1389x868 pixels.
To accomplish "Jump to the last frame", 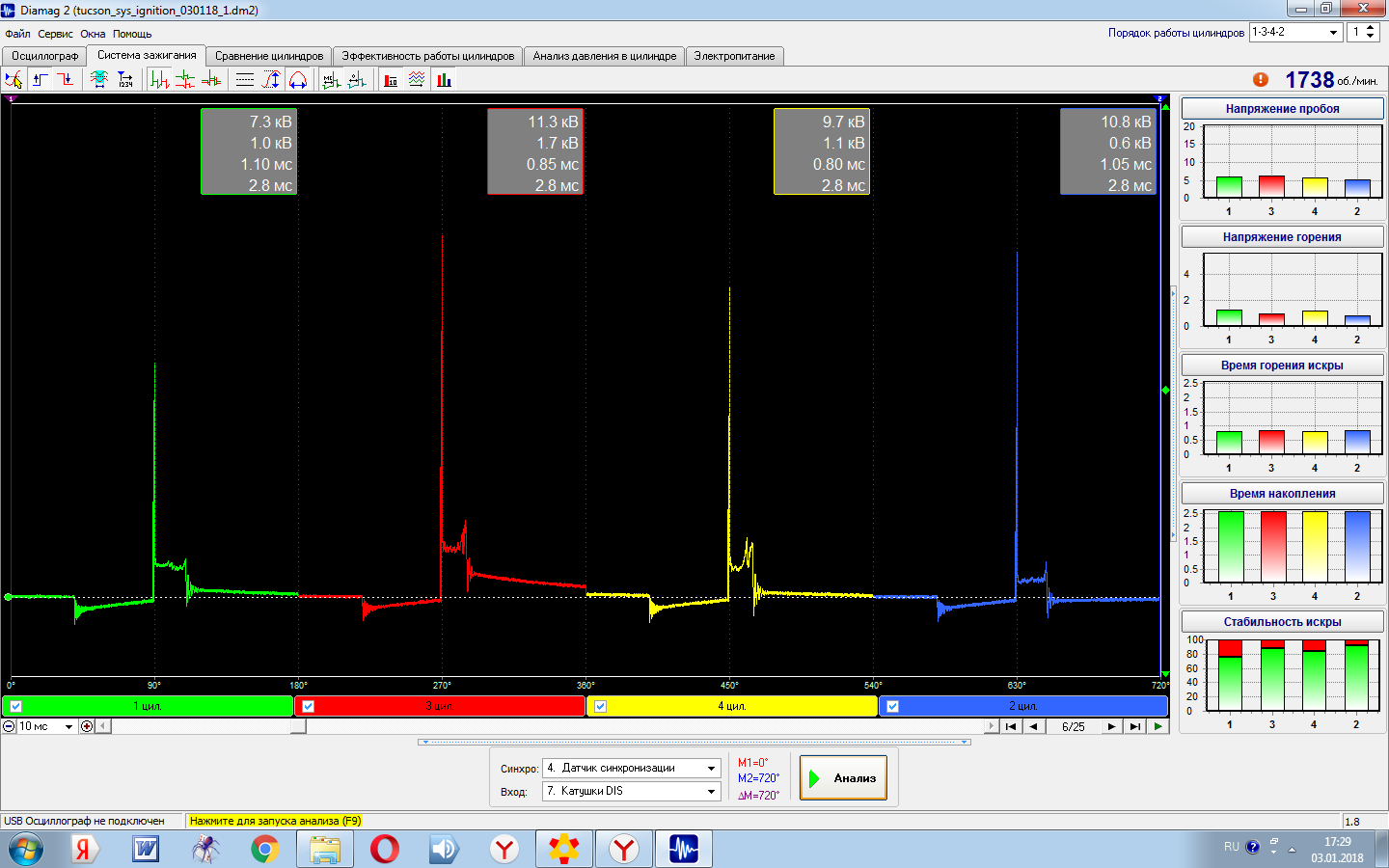I will point(1134,726).
